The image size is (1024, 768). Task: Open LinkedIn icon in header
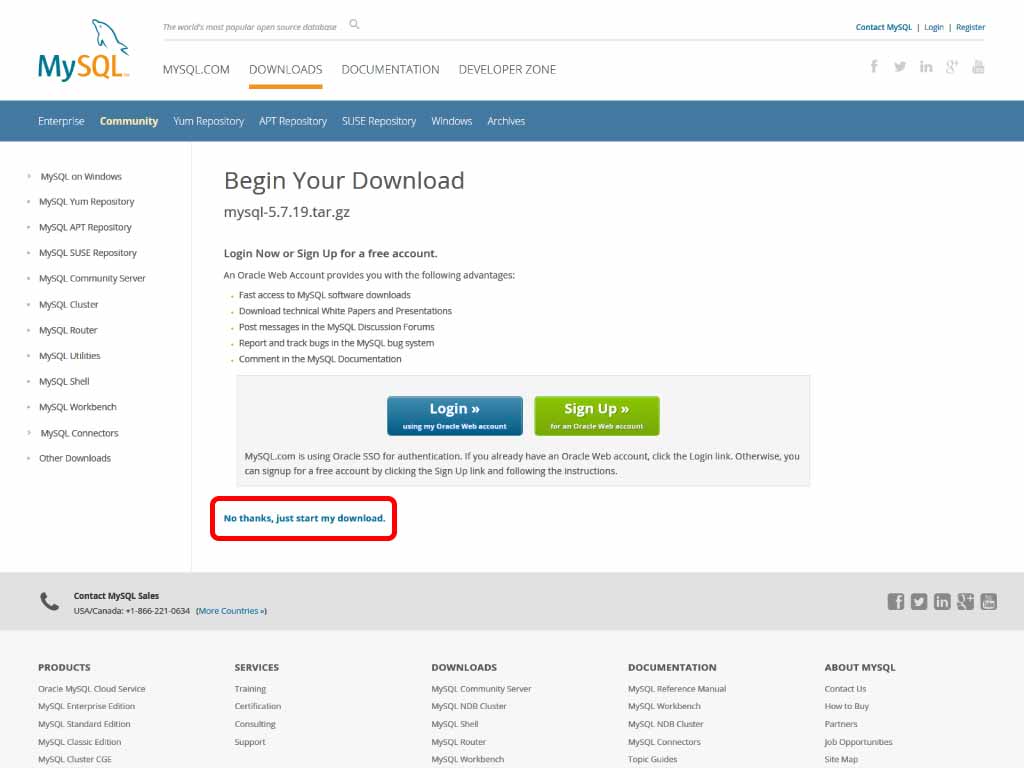(x=926, y=67)
